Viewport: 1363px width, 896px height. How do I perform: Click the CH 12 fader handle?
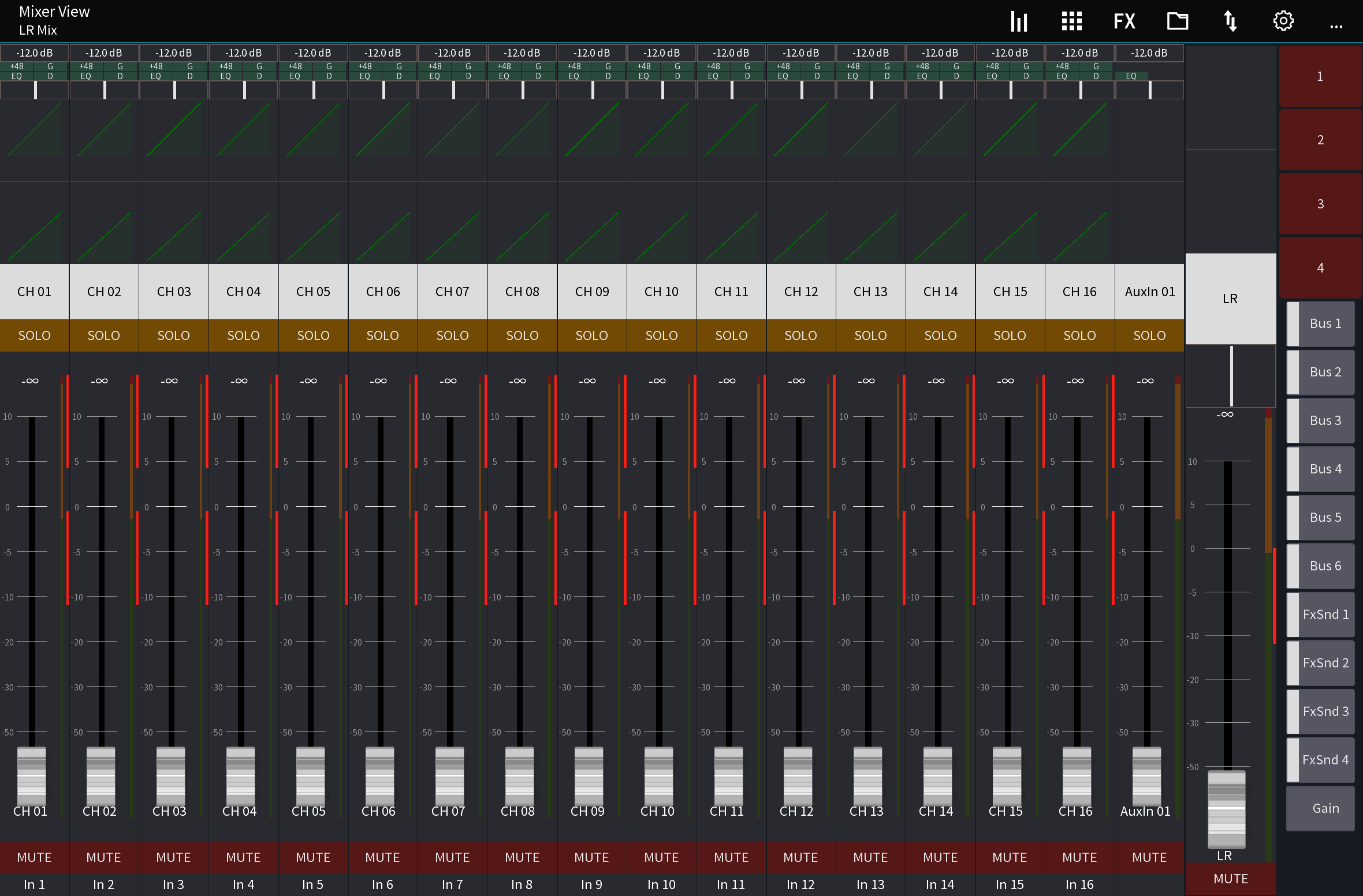[x=798, y=775]
